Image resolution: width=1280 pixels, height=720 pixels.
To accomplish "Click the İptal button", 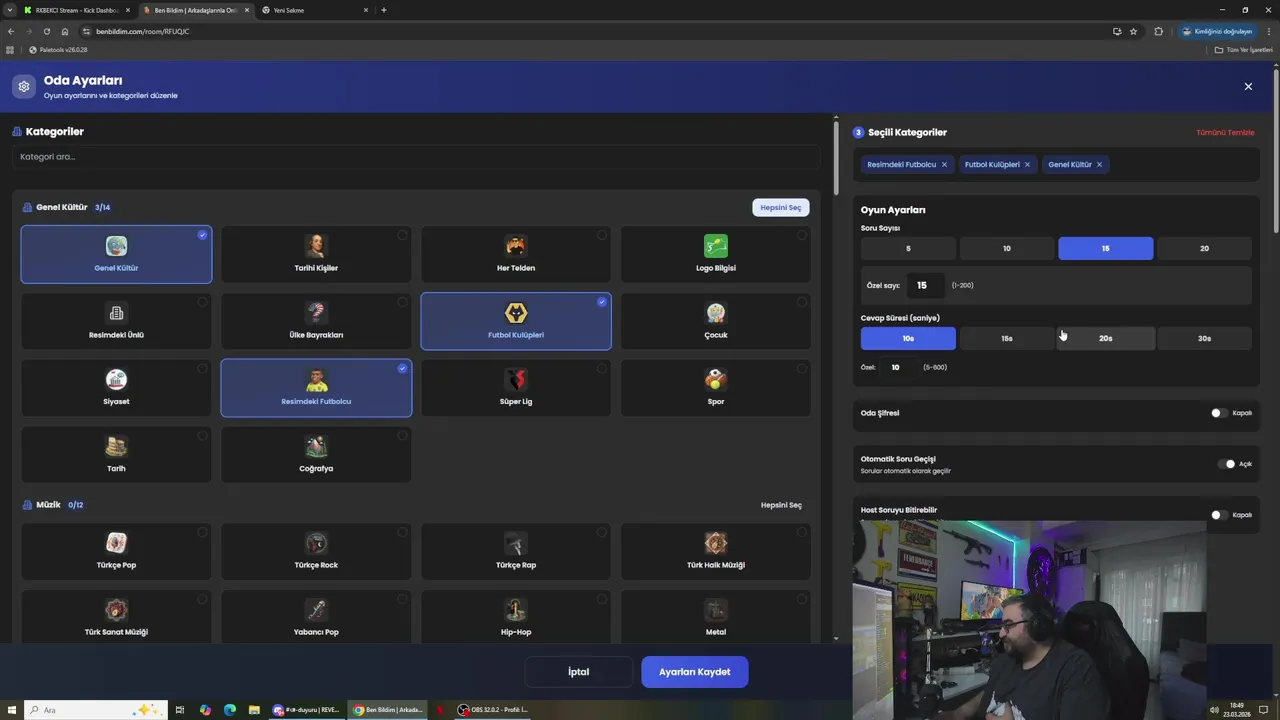I will point(579,672).
